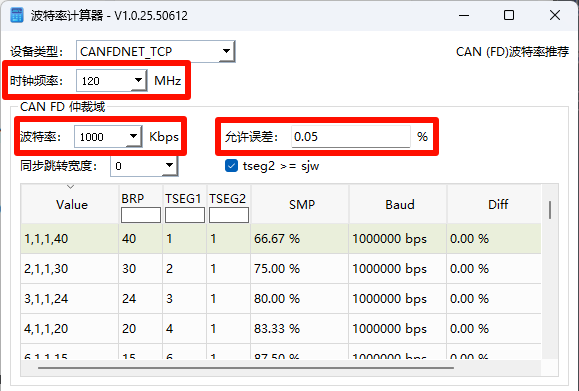This screenshot has width=579, height=391.
Task: Click the vertical scrollbar thumb of the table
Action: pos(550,210)
